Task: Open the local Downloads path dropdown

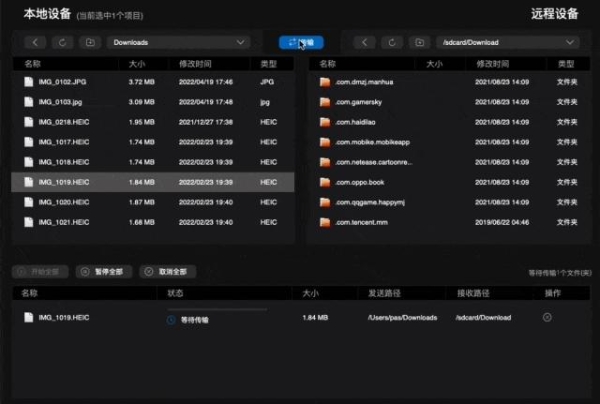Action: point(179,42)
